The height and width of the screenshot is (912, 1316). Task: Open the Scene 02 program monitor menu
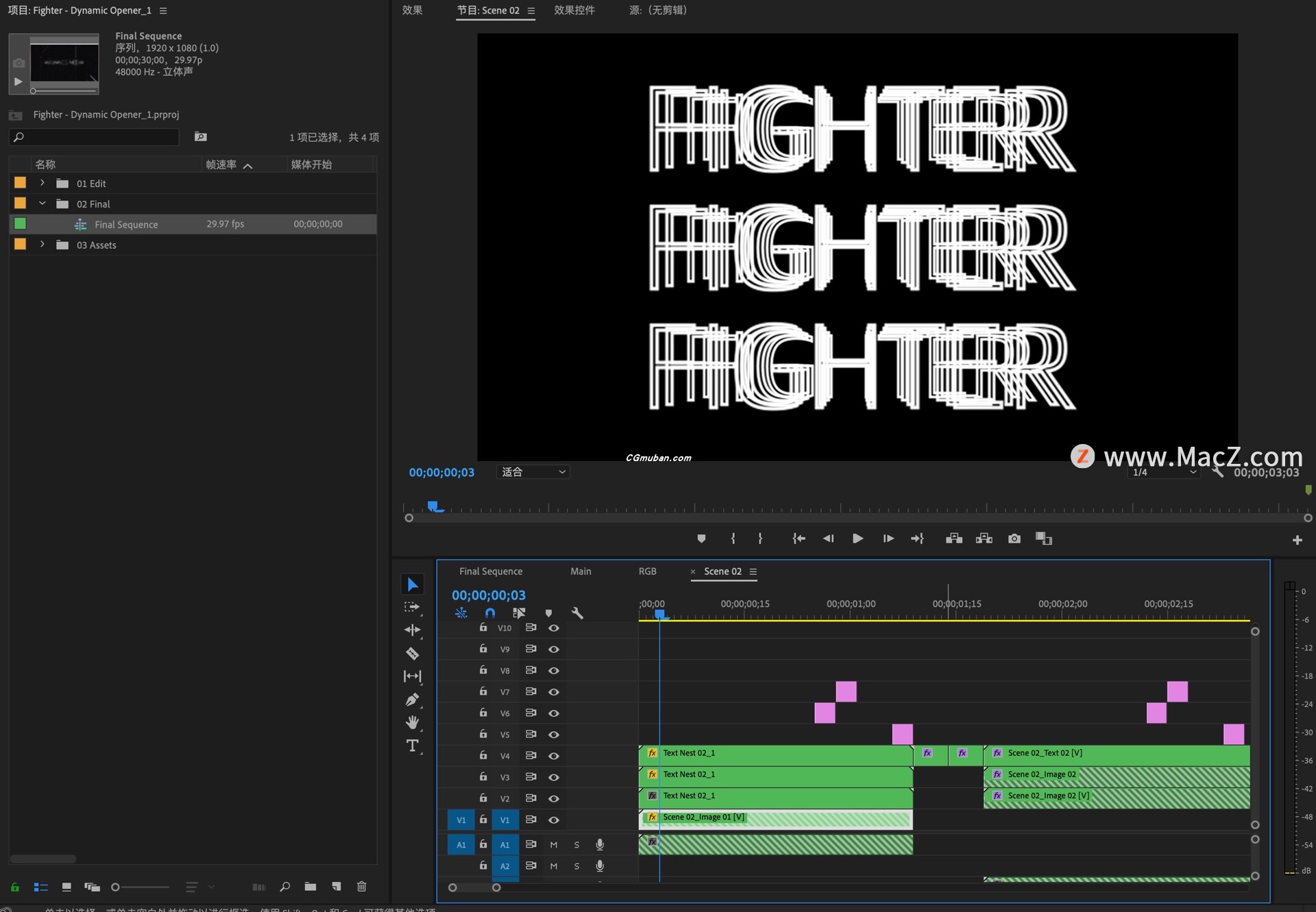[x=531, y=10]
